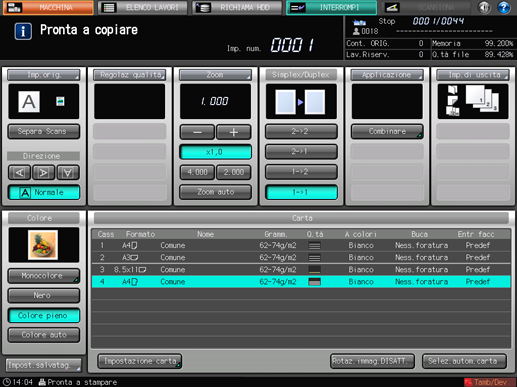
Task: Select 1->1 simplex mode
Action: [301, 192]
